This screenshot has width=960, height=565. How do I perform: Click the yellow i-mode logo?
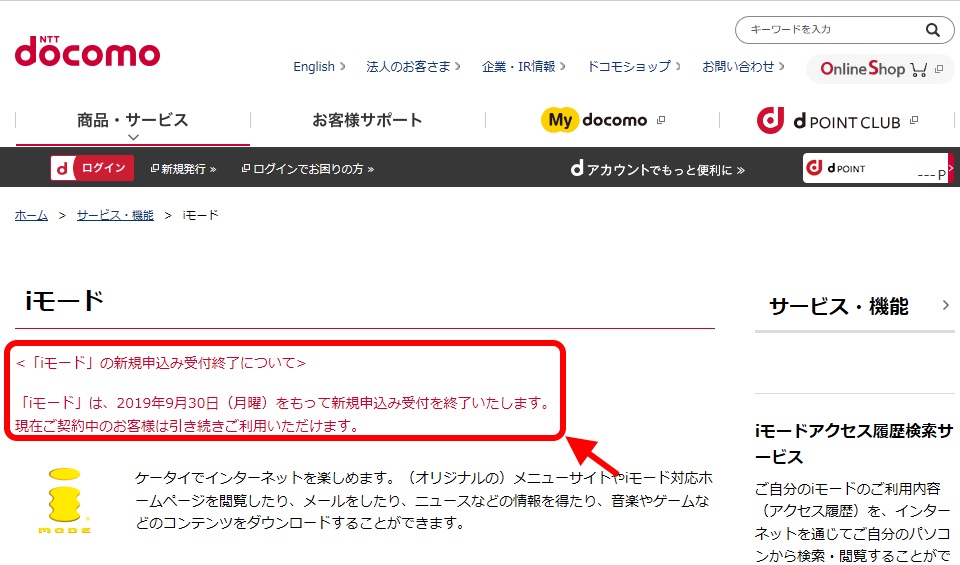pos(64,500)
